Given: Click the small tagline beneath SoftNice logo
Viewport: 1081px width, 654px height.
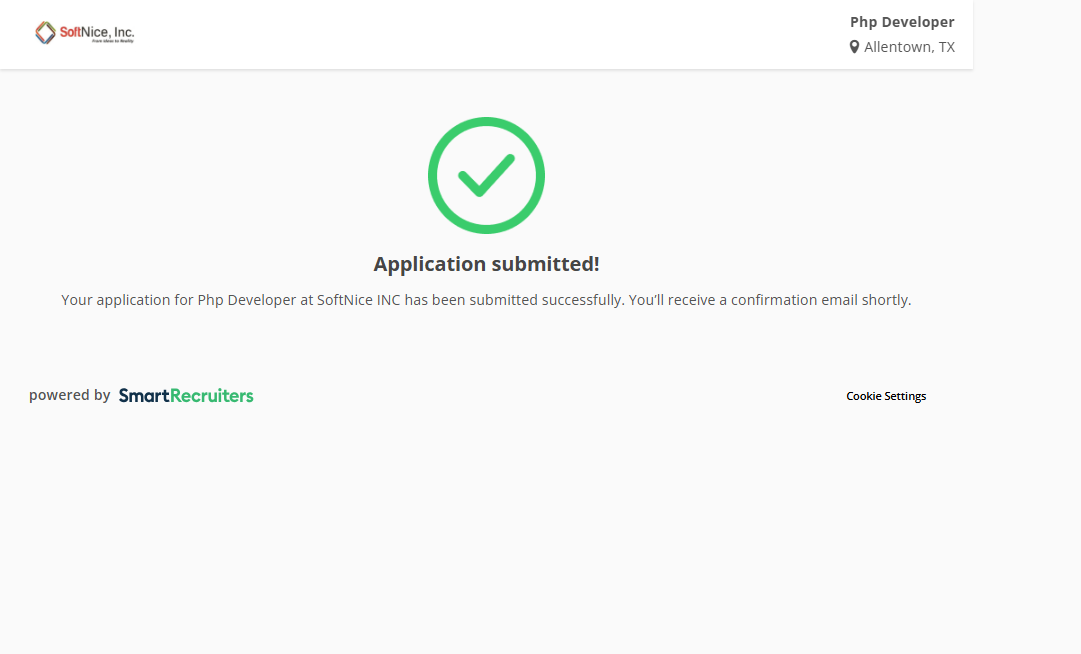Looking at the screenshot, I should (x=112, y=42).
